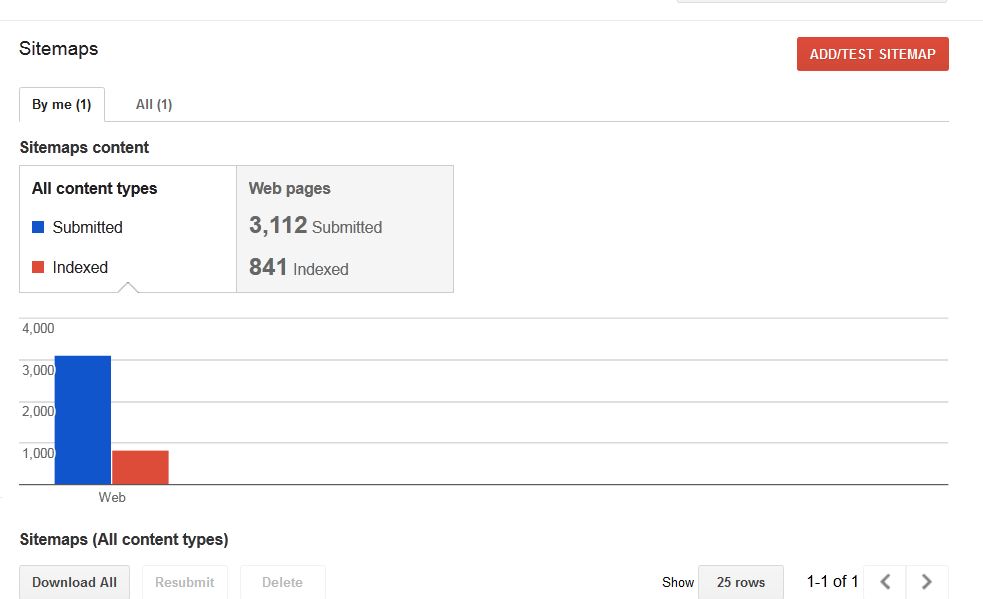Go to next page with right arrow

coord(927,582)
